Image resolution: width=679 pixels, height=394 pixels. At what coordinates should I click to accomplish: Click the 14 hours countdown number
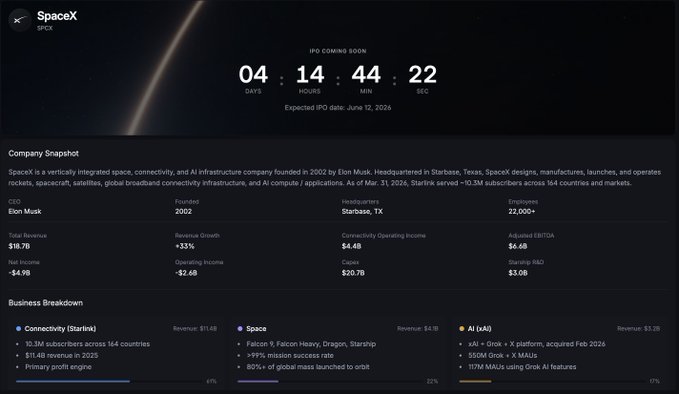(x=310, y=74)
